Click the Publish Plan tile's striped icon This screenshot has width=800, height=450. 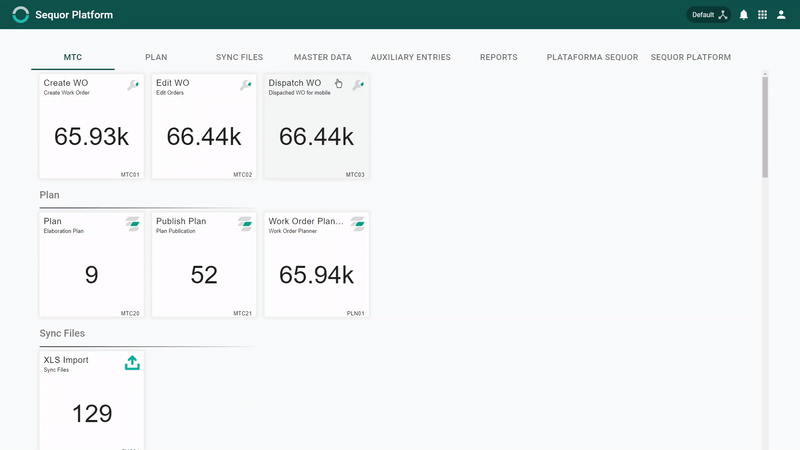pyautogui.click(x=245, y=223)
